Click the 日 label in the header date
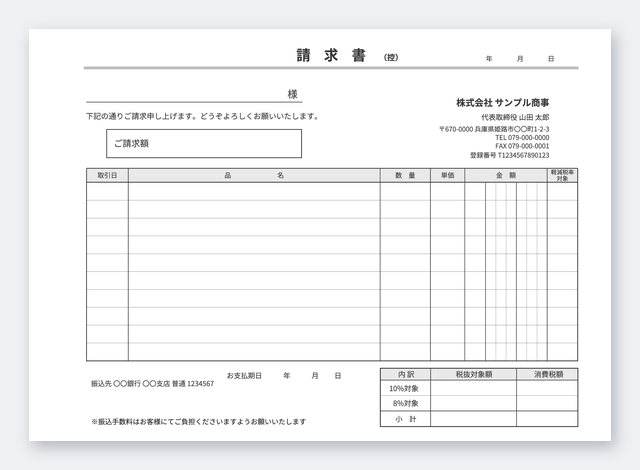 point(551,59)
